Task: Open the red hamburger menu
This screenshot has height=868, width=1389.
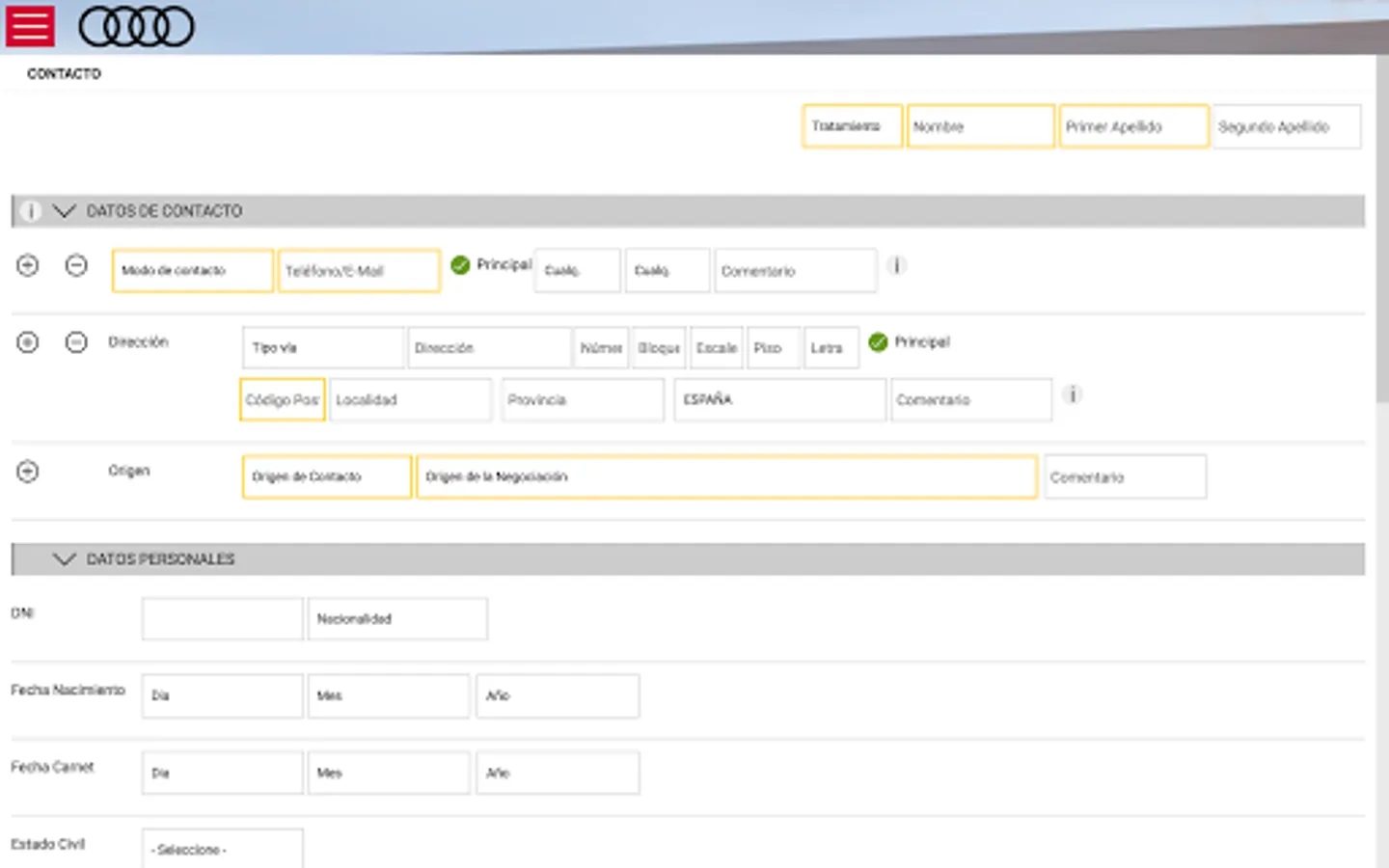Action: coord(30,26)
